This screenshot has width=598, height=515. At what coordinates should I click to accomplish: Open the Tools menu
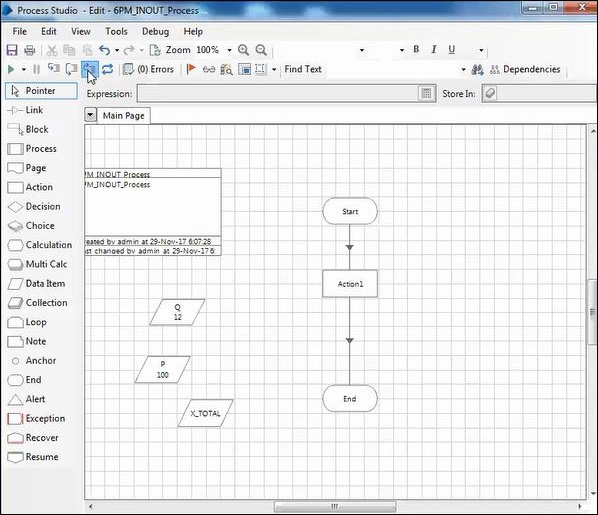116,31
